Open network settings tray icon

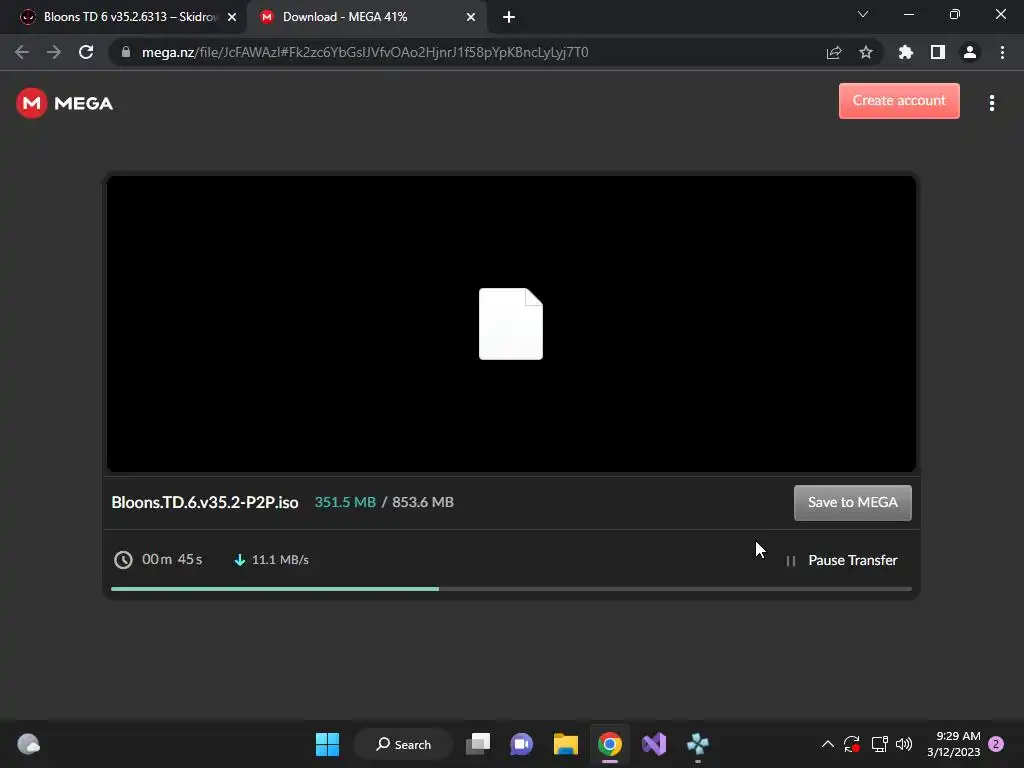click(x=879, y=744)
